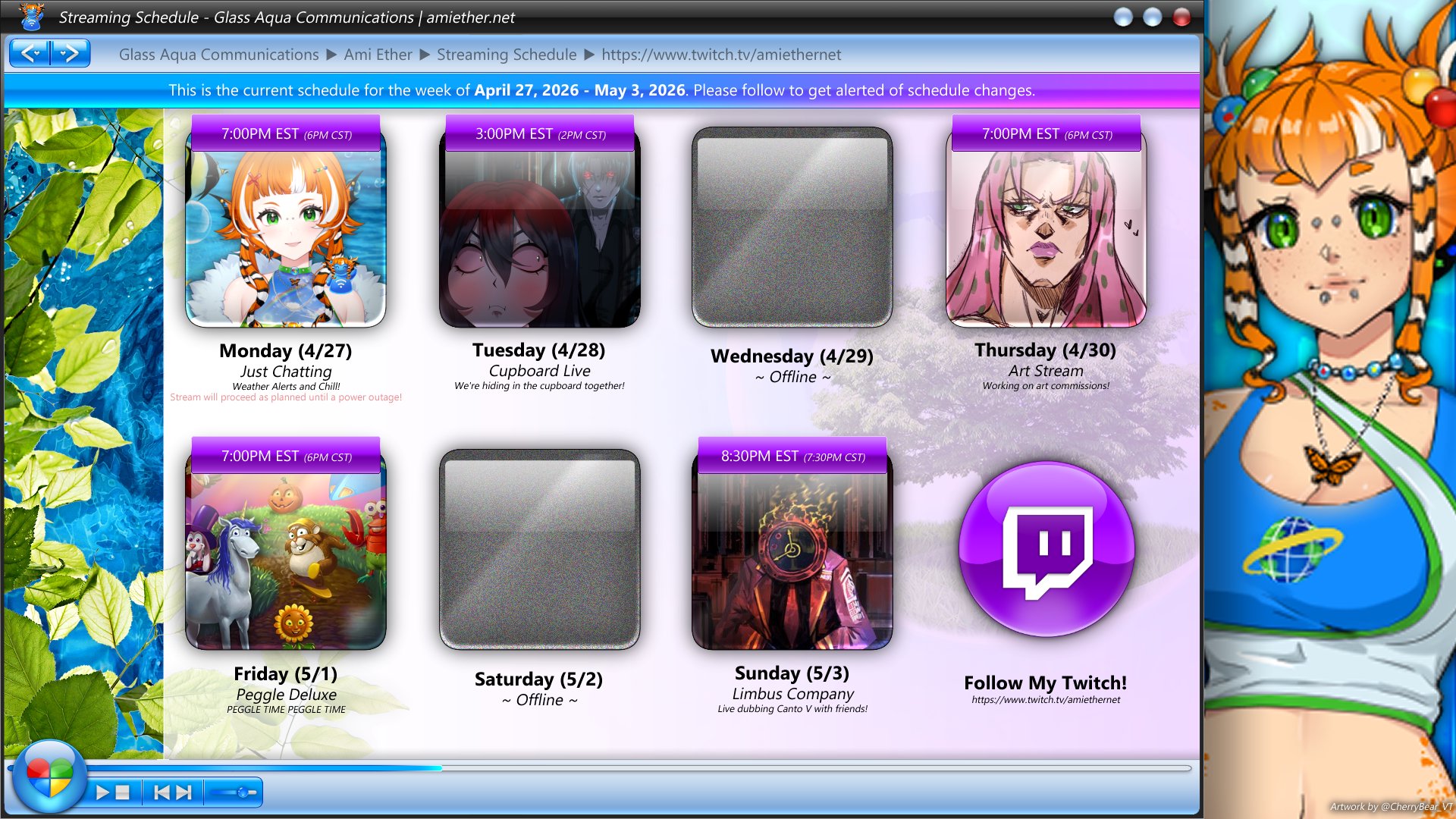Click Tuesday (4/28) heading text
The image size is (1456, 819).
coord(539,350)
